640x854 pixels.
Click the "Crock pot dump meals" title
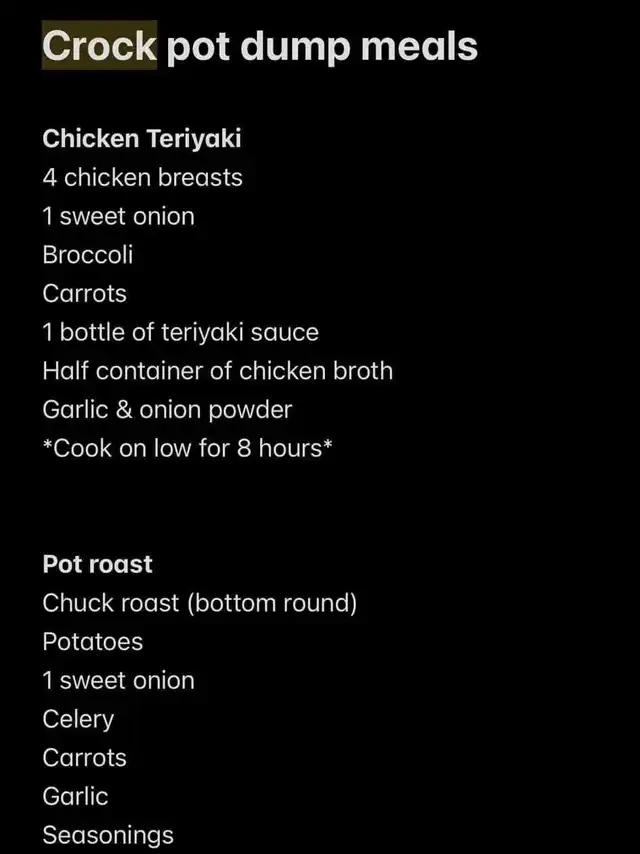tap(260, 47)
